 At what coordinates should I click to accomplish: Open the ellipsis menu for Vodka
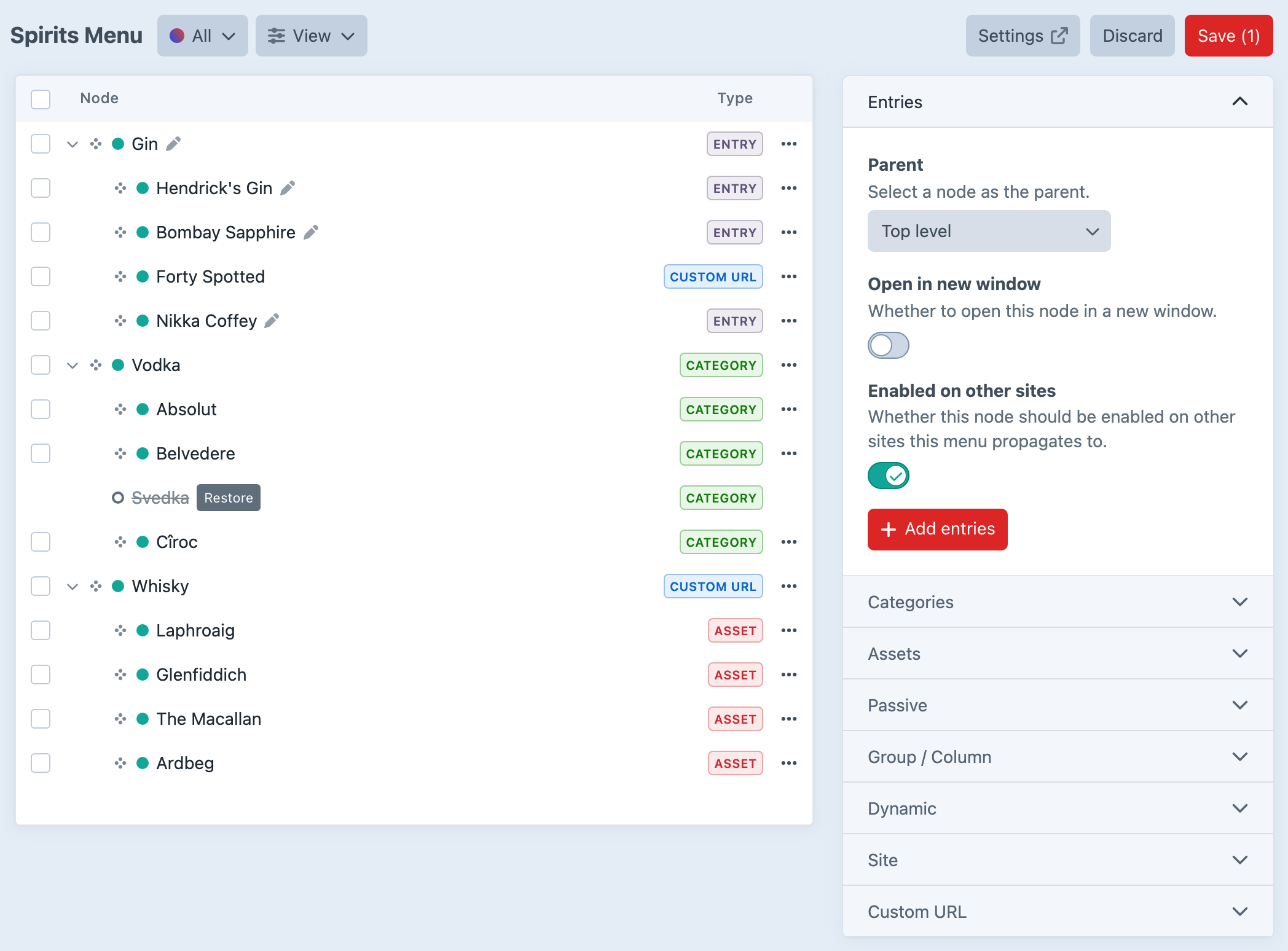pos(789,365)
